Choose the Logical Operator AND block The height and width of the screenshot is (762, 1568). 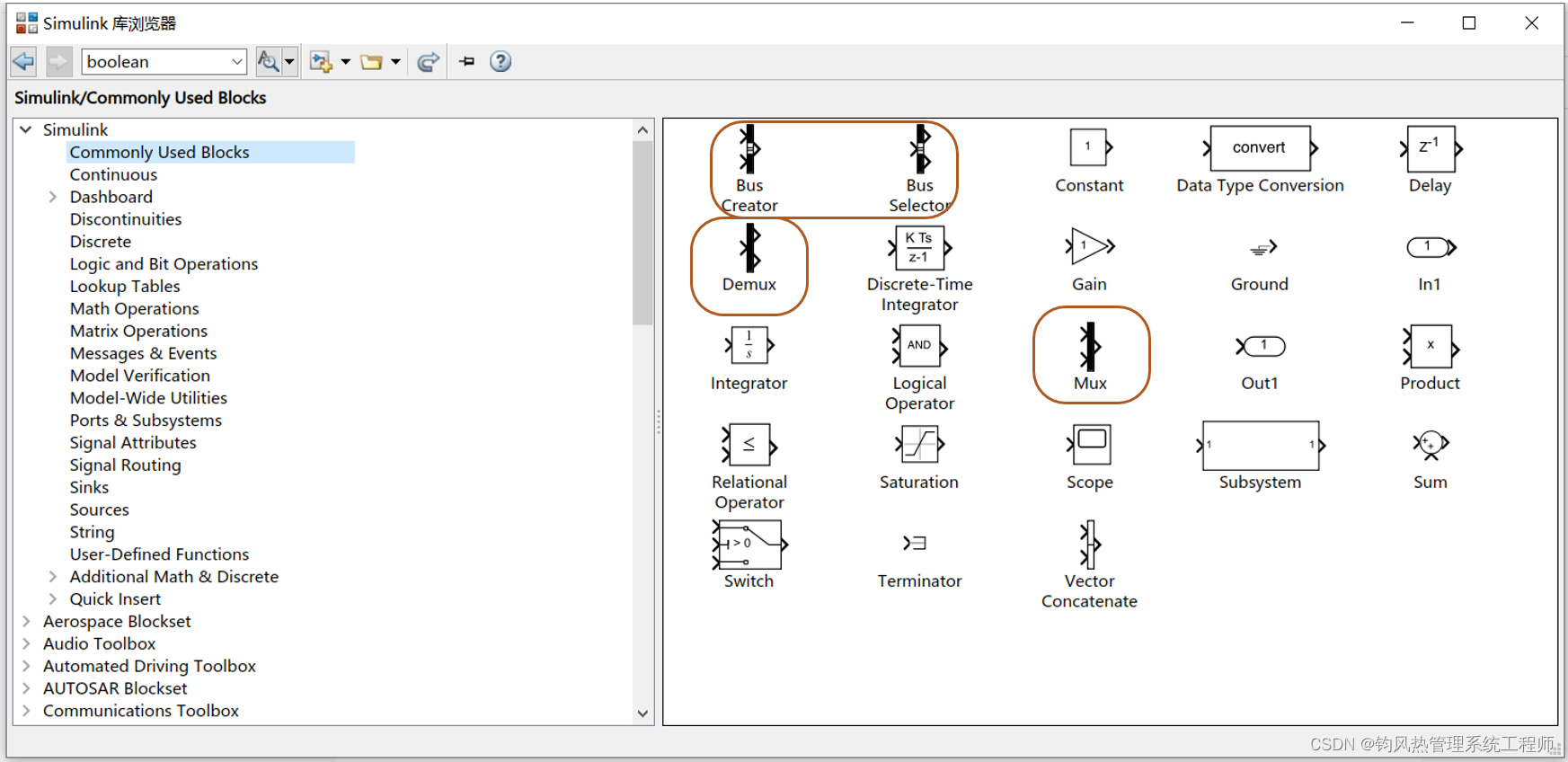(x=919, y=346)
